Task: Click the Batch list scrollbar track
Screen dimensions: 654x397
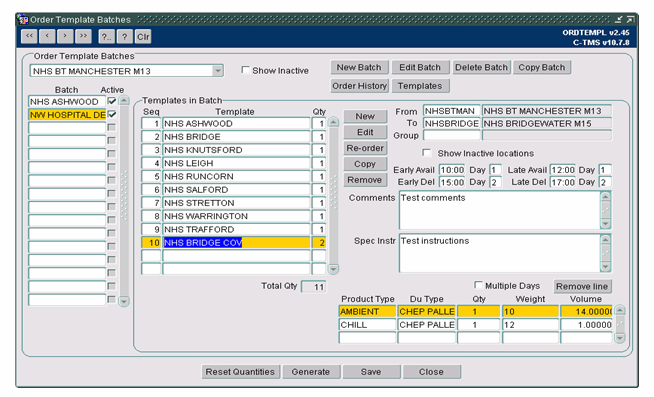Action: [x=124, y=200]
